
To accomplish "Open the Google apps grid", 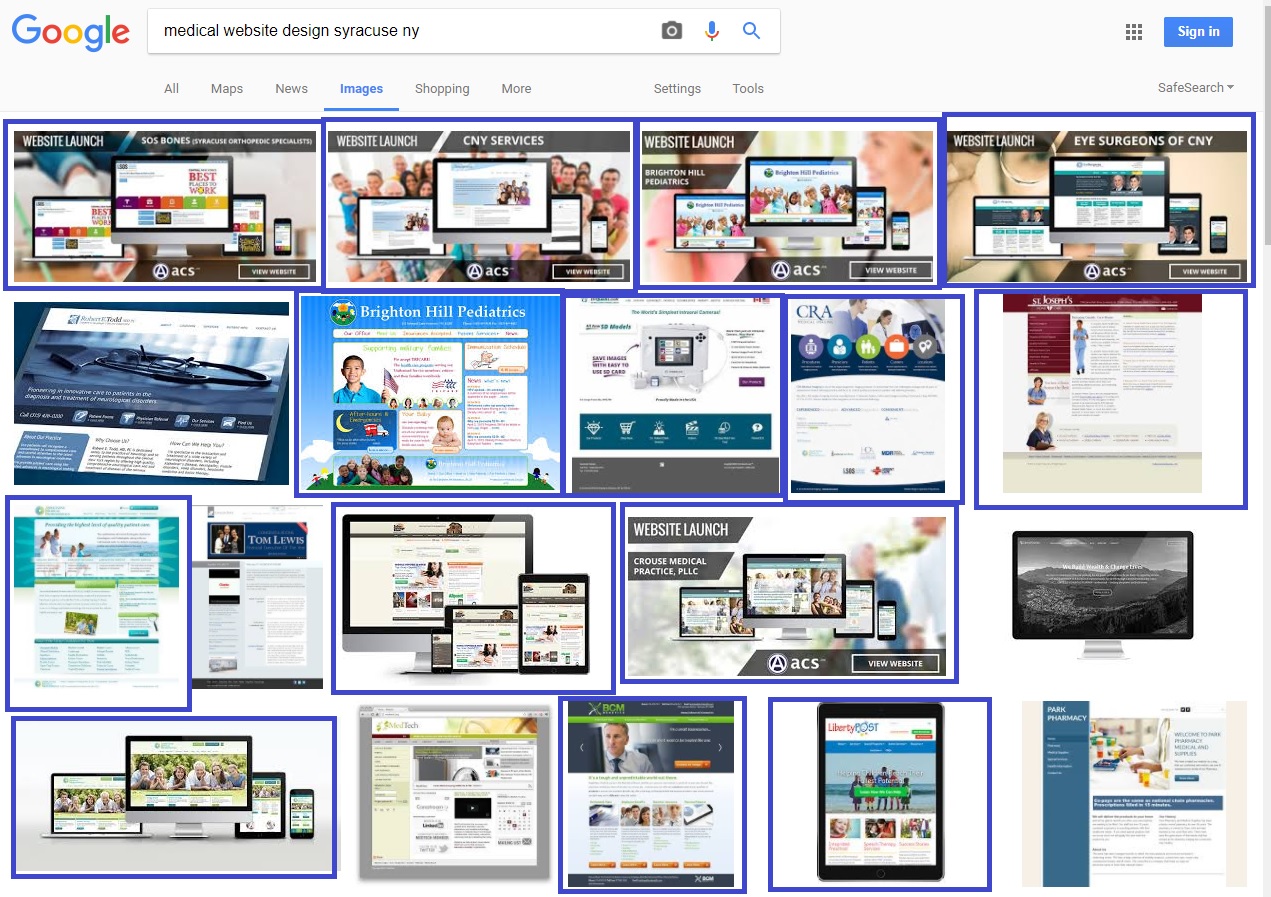I will tap(1134, 32).
